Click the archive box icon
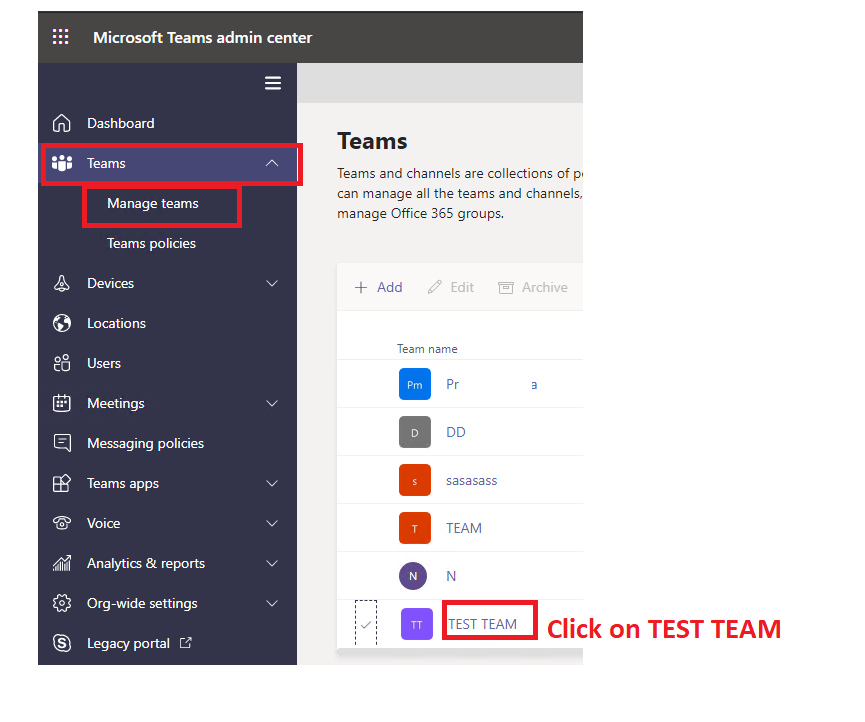This screenshot has width=865, height=722. [x=506, y=287]
